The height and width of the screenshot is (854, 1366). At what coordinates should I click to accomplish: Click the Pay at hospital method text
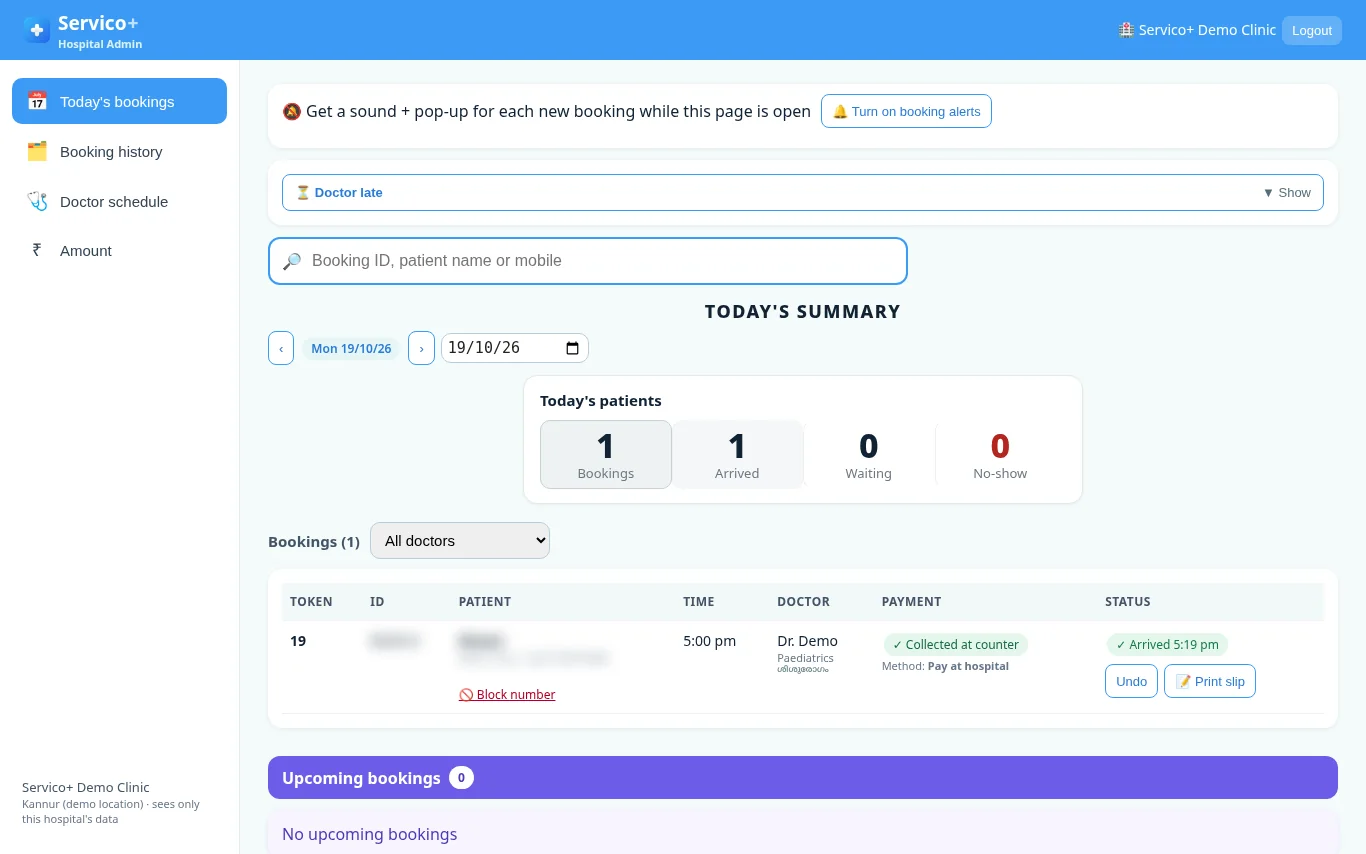968,666
